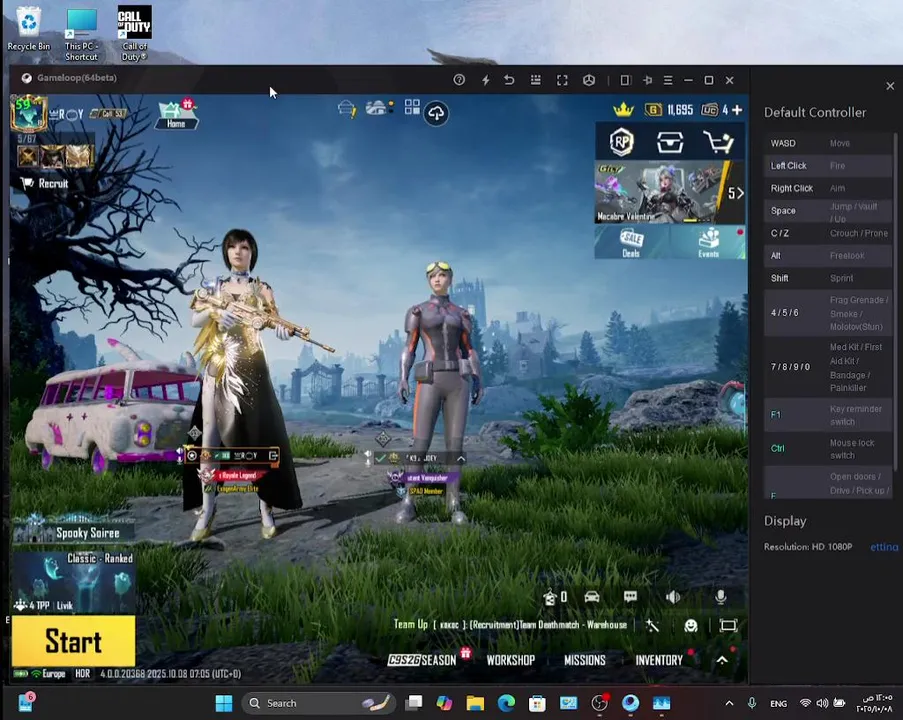Select the WASD Move key row

tap(828, 143)
